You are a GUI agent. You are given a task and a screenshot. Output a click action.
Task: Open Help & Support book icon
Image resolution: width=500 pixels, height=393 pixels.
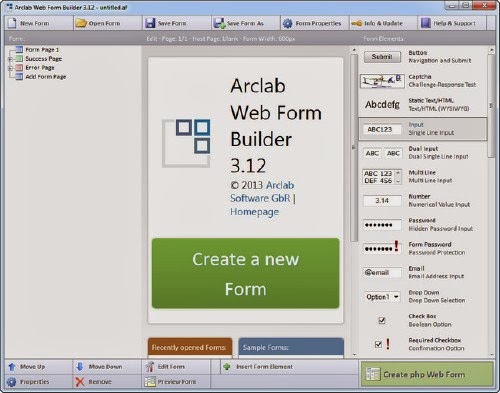click(x=426, y=23)
